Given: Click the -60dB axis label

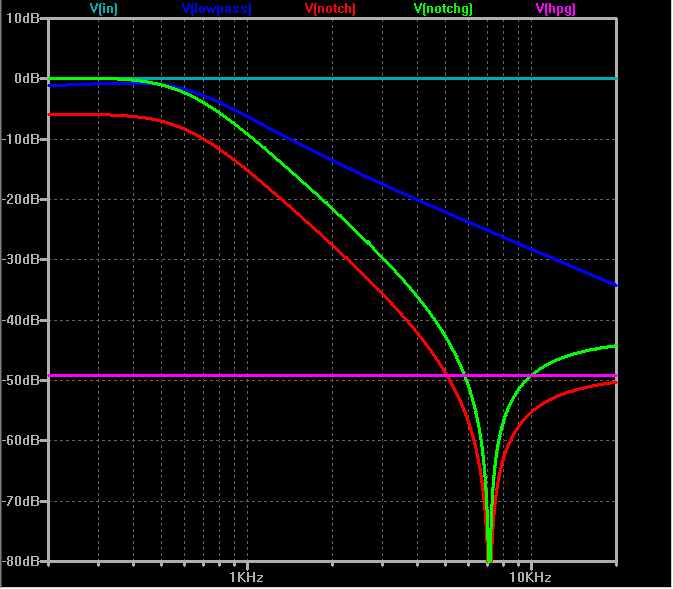Looking at the screenshot, I should (21, 440).
